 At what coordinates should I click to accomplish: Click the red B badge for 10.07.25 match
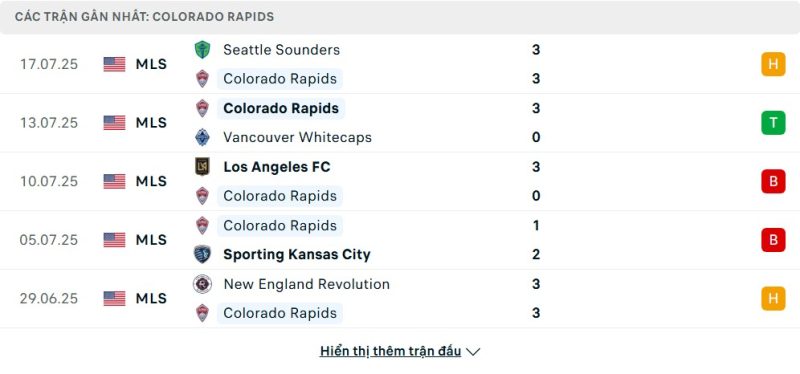click(773, 181)
